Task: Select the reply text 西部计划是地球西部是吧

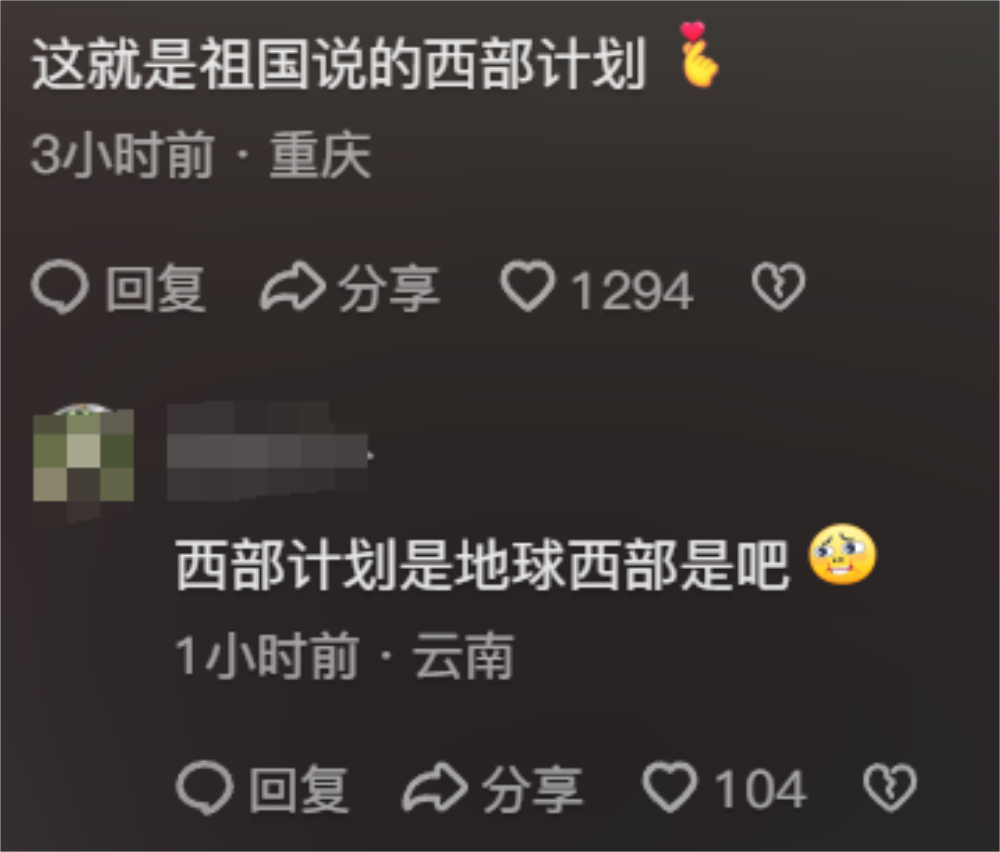Action: (x=483, y=564)
